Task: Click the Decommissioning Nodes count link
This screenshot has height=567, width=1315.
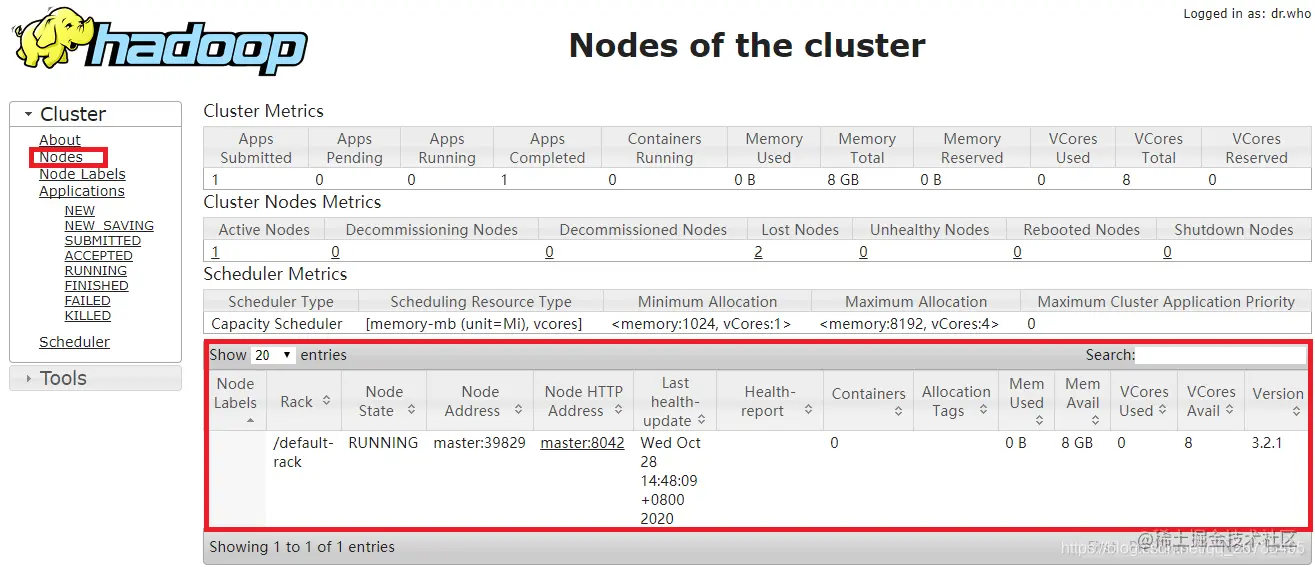Action: (x=335, y=252)
